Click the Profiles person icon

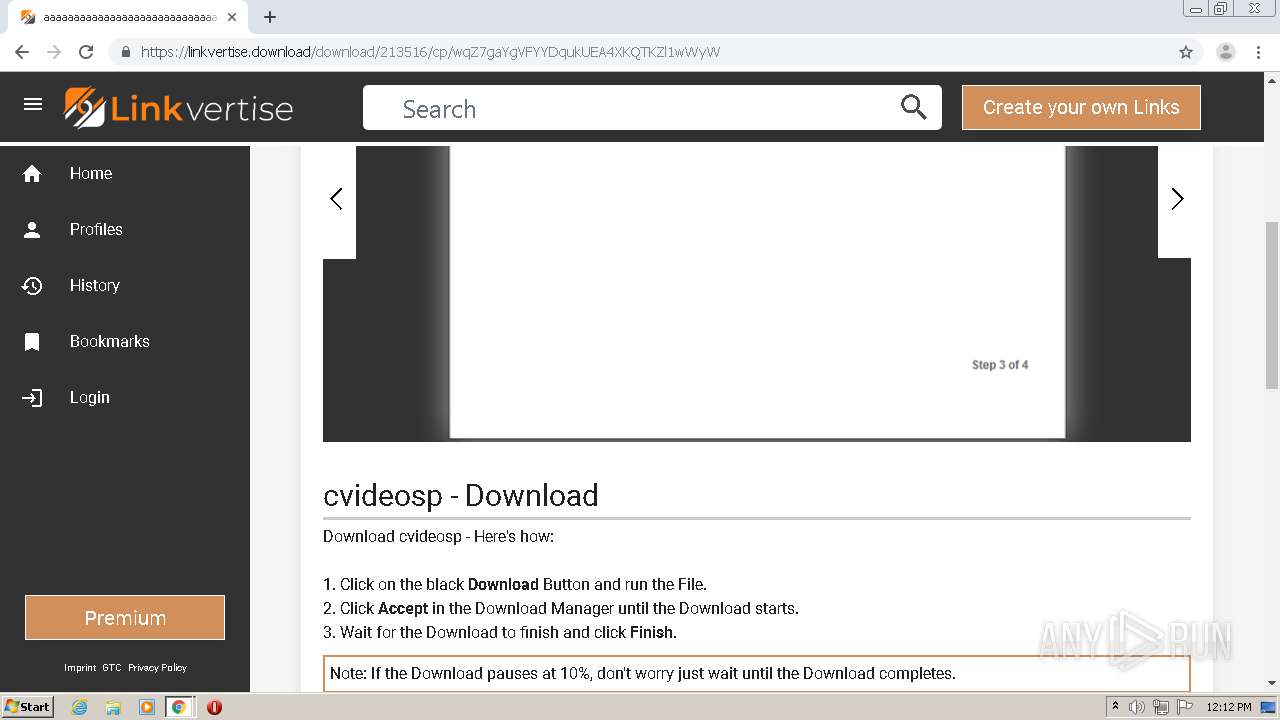[32, 230]
